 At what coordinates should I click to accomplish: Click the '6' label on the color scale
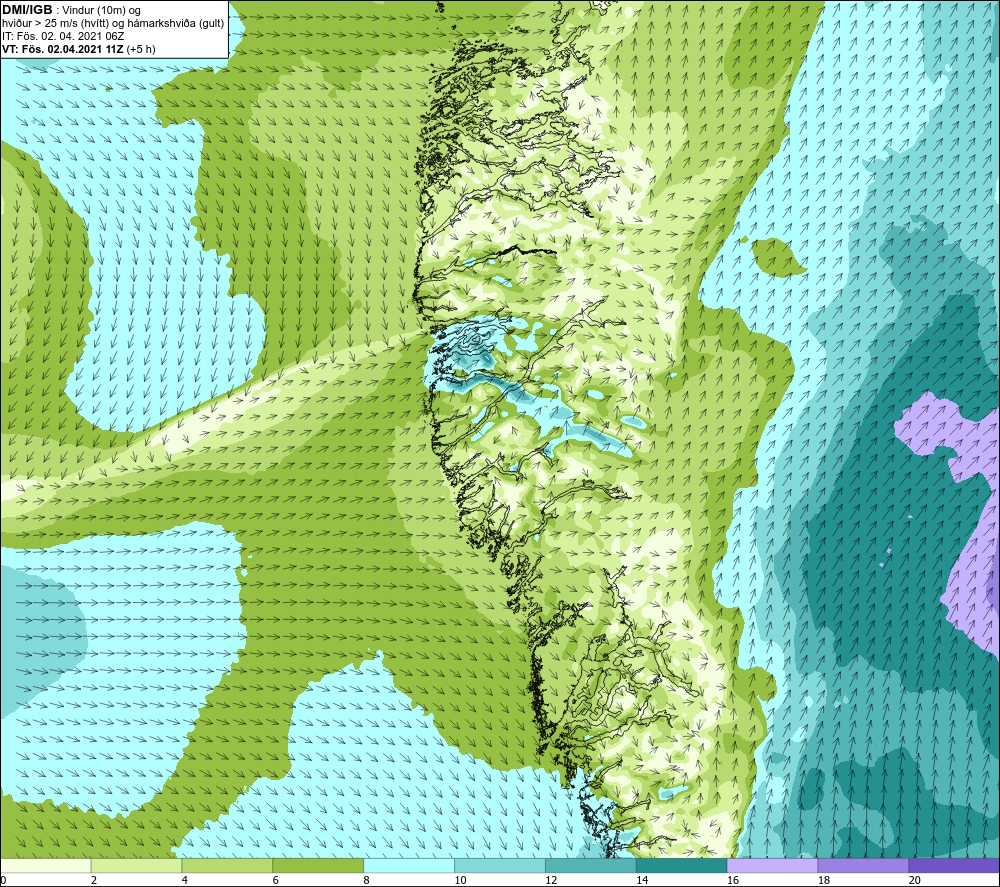(x=276, y=880)
